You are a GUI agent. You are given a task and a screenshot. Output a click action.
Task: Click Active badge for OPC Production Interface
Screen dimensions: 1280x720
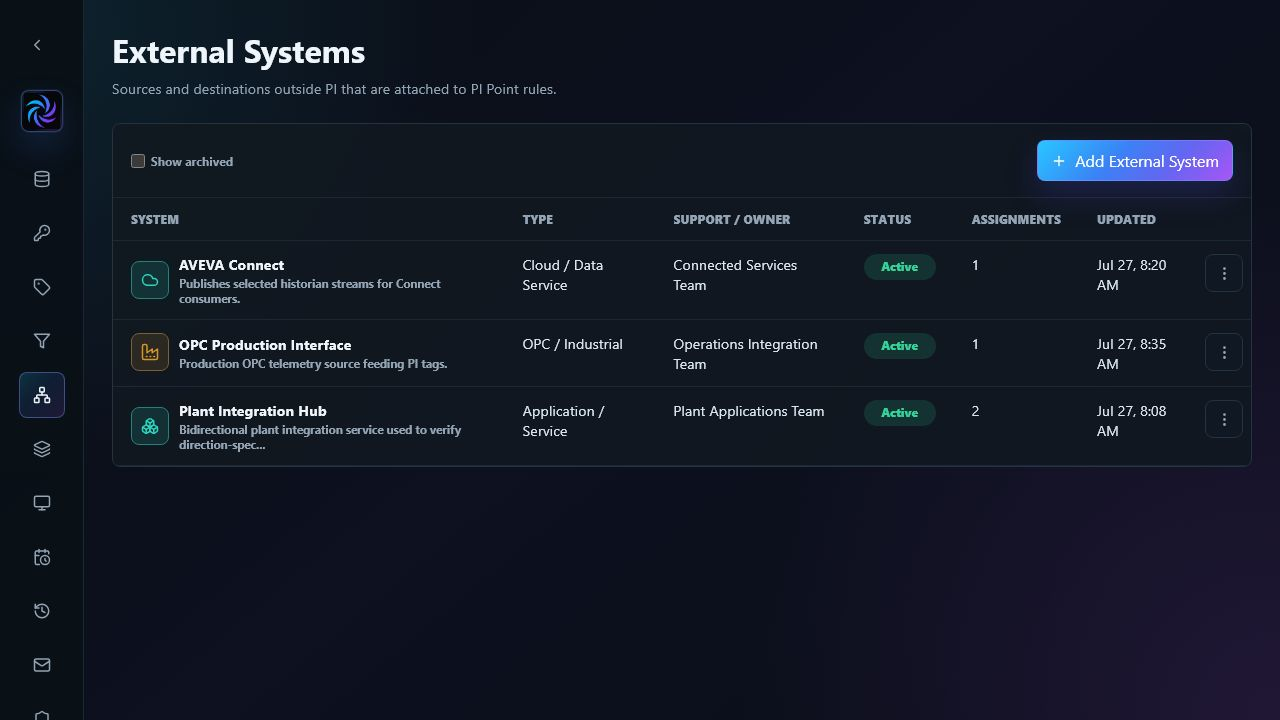point(899,346)
